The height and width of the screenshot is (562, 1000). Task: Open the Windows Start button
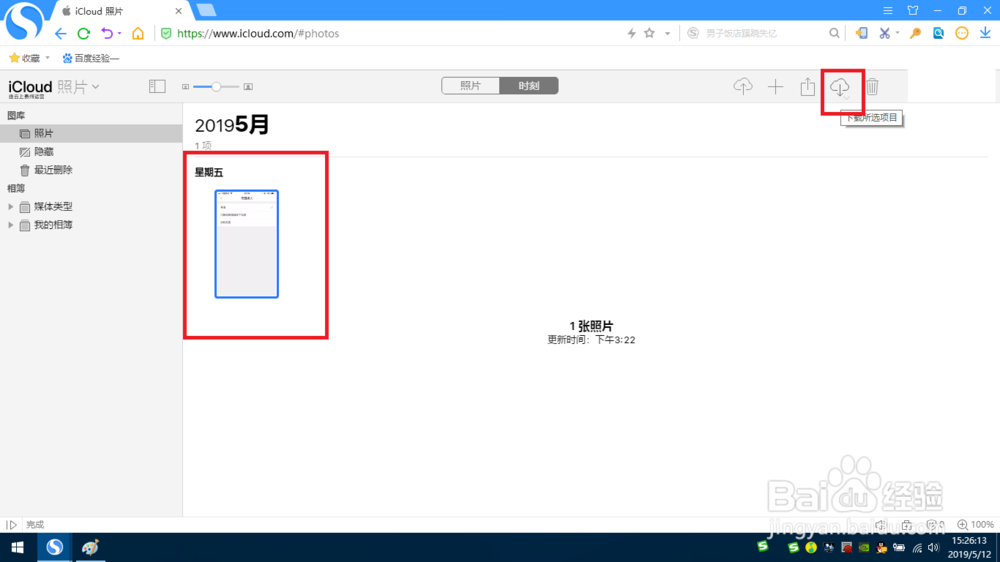(x=18, y=547)
